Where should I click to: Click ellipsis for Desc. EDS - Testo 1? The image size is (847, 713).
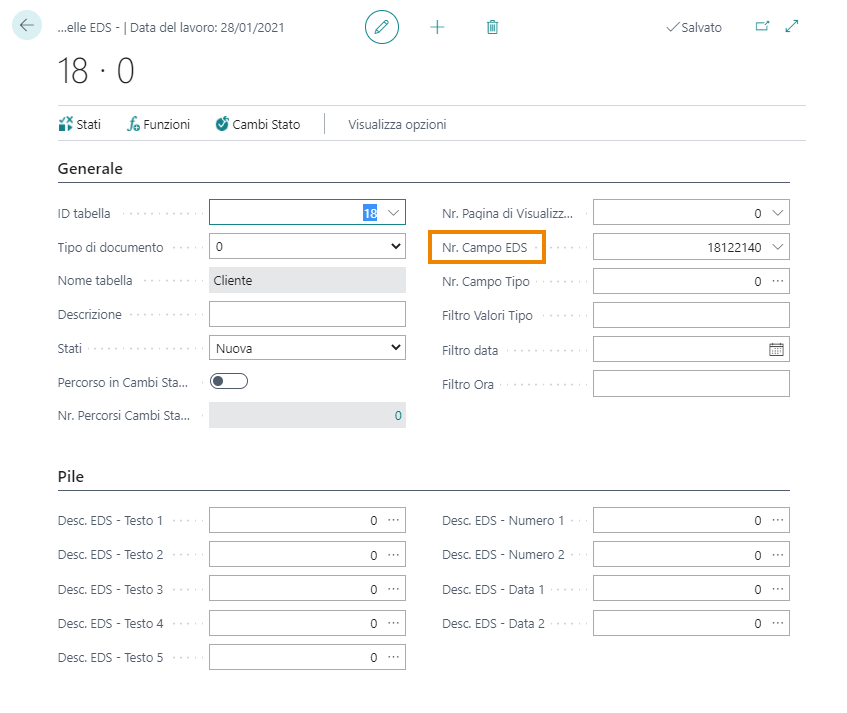[x=393, y=520]
